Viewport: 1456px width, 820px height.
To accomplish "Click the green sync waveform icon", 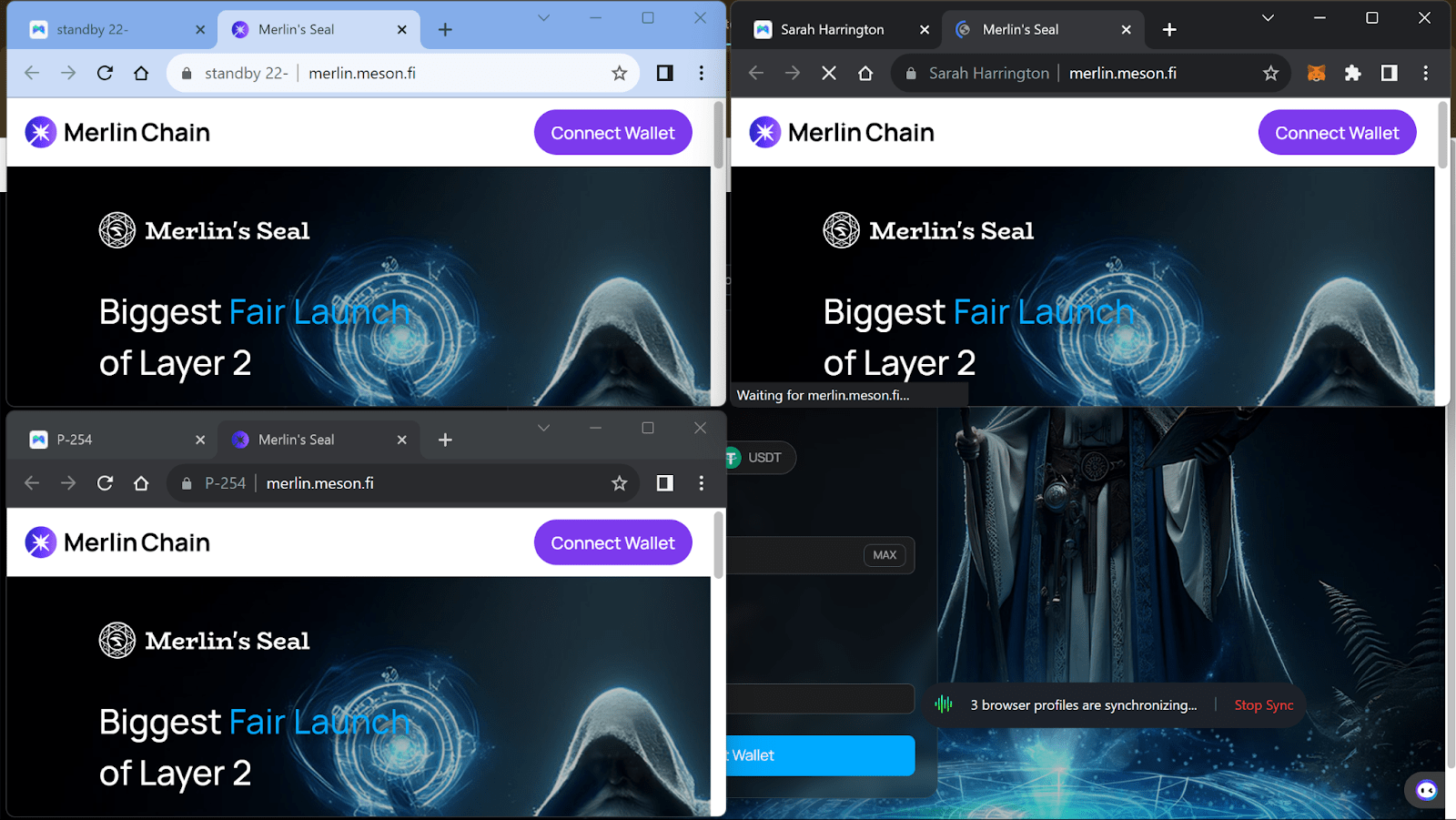I will 944,704.
